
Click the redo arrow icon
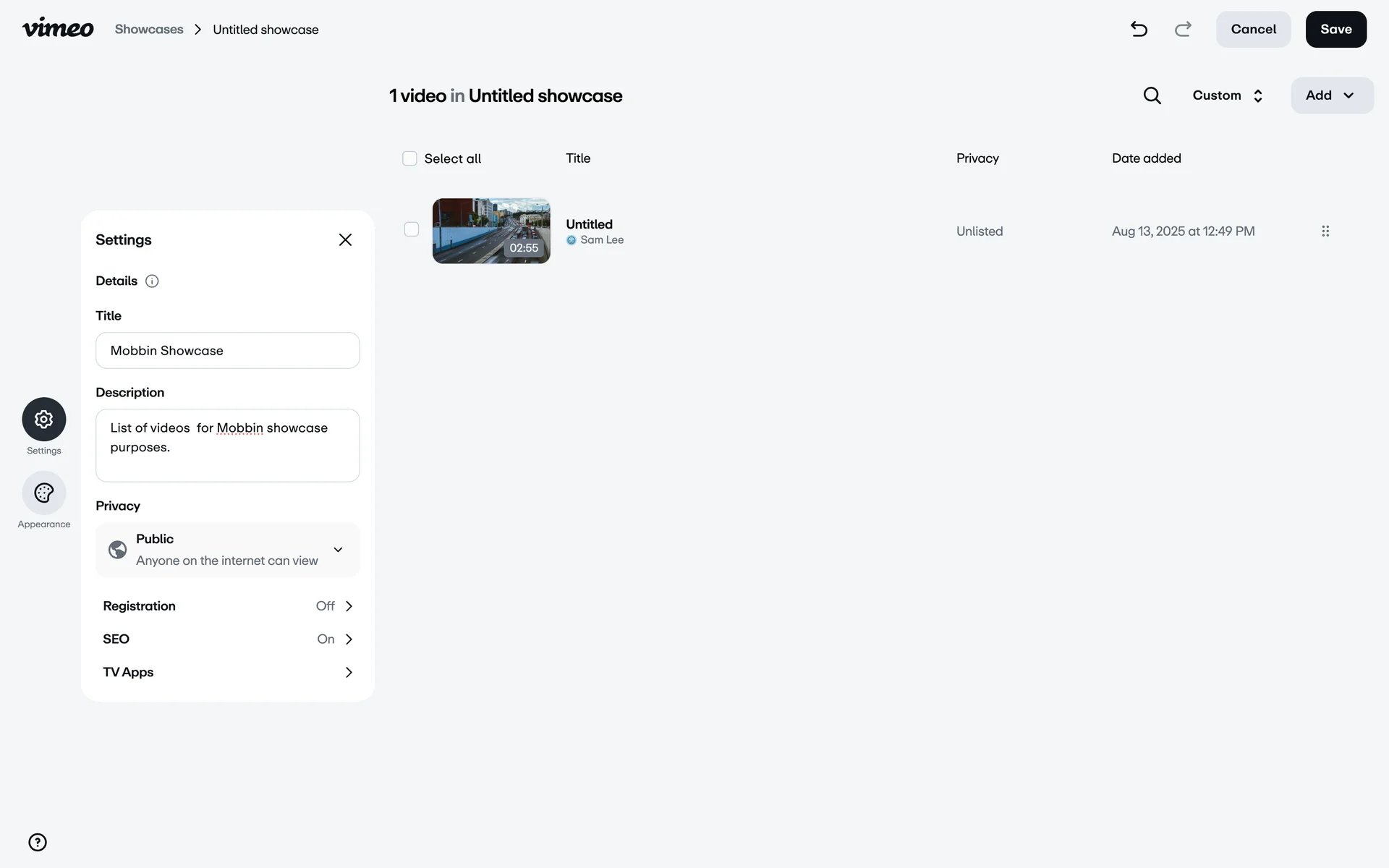coord(1183,29)
